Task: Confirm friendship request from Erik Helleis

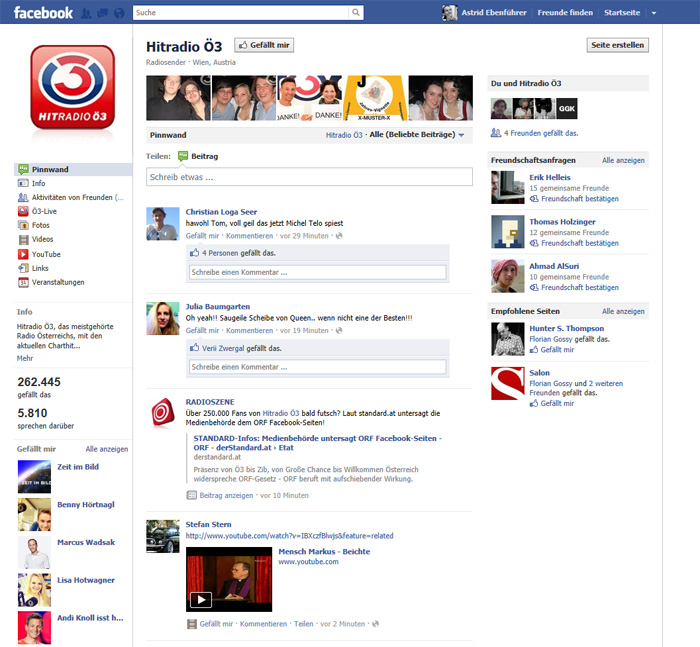Action: (575, 199)
